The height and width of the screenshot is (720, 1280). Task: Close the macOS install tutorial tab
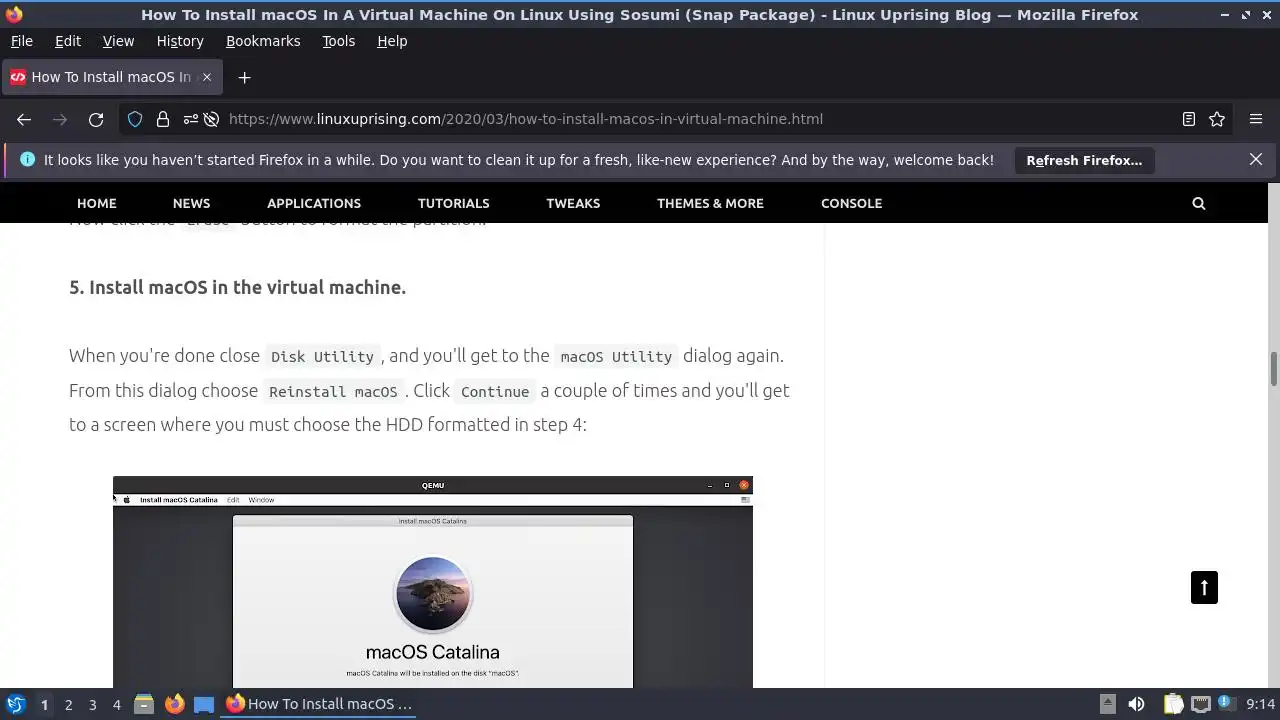tap(207, 77)
